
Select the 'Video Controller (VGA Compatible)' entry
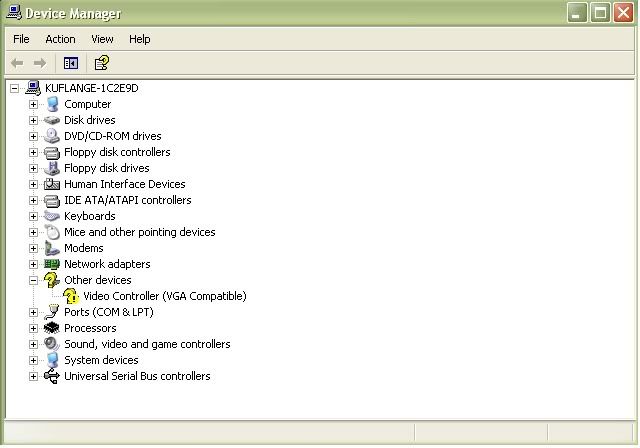[x=165, y=296]
